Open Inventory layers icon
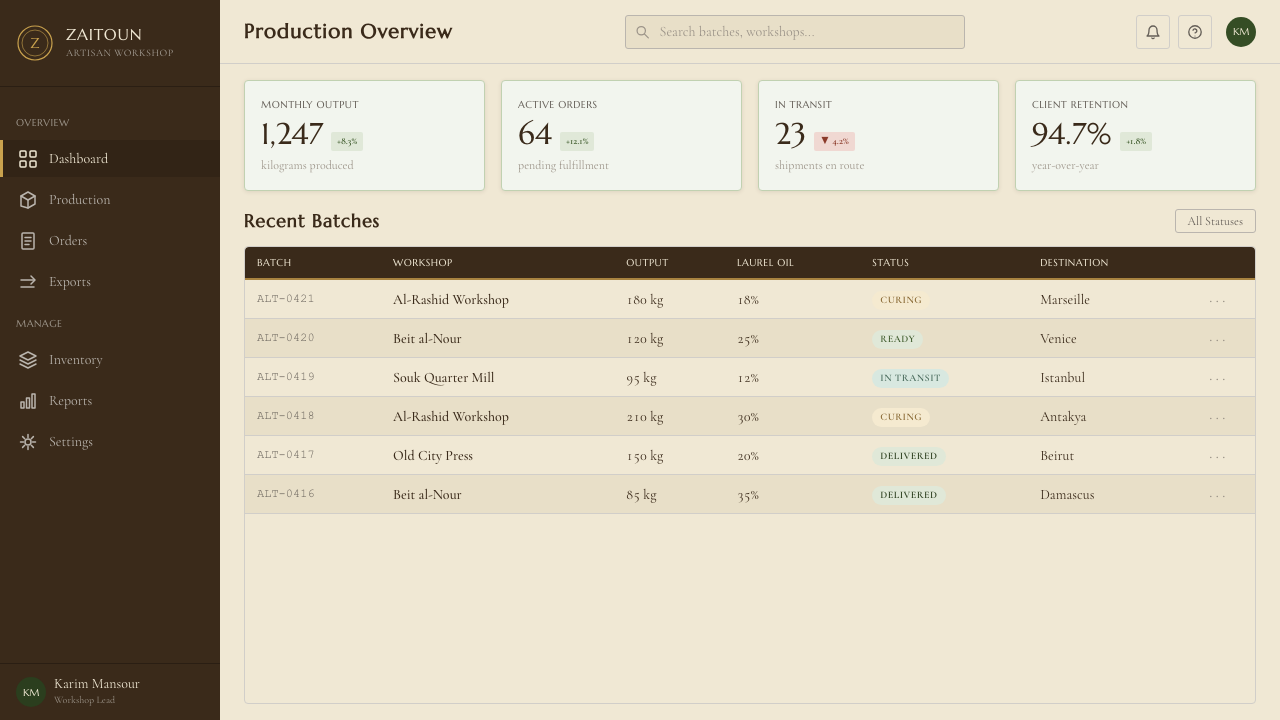The image size is (1280, 720). (28, 360)
